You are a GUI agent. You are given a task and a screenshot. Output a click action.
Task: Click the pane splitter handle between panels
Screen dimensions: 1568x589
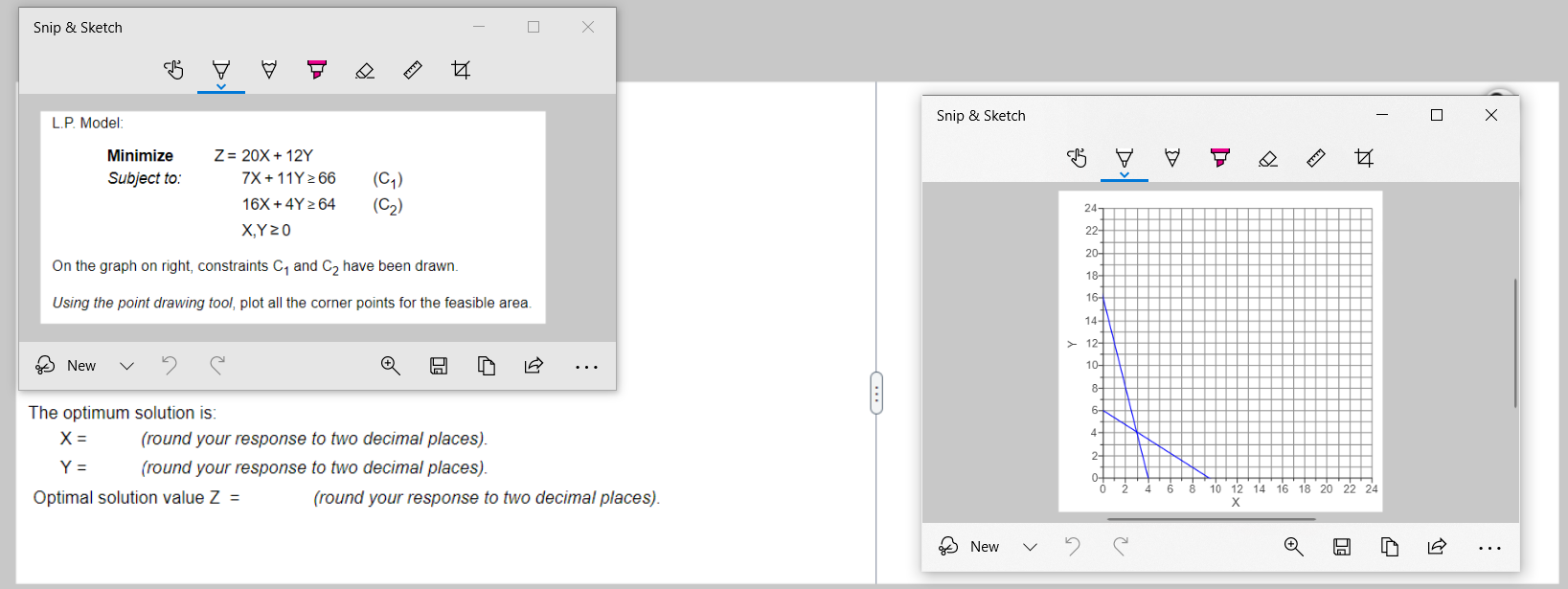tap(876, 393)
